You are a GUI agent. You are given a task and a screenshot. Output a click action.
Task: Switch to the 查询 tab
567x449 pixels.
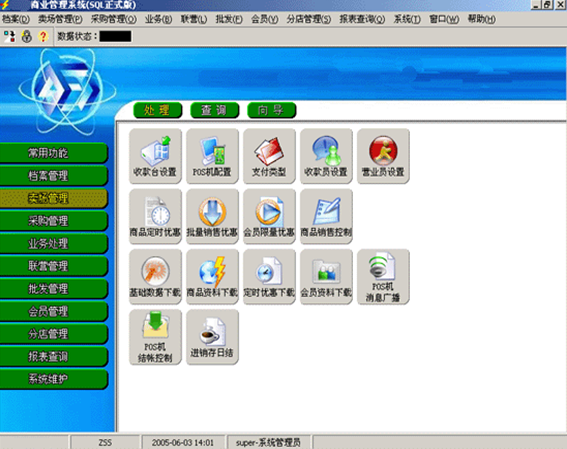[x=214, y=110]
